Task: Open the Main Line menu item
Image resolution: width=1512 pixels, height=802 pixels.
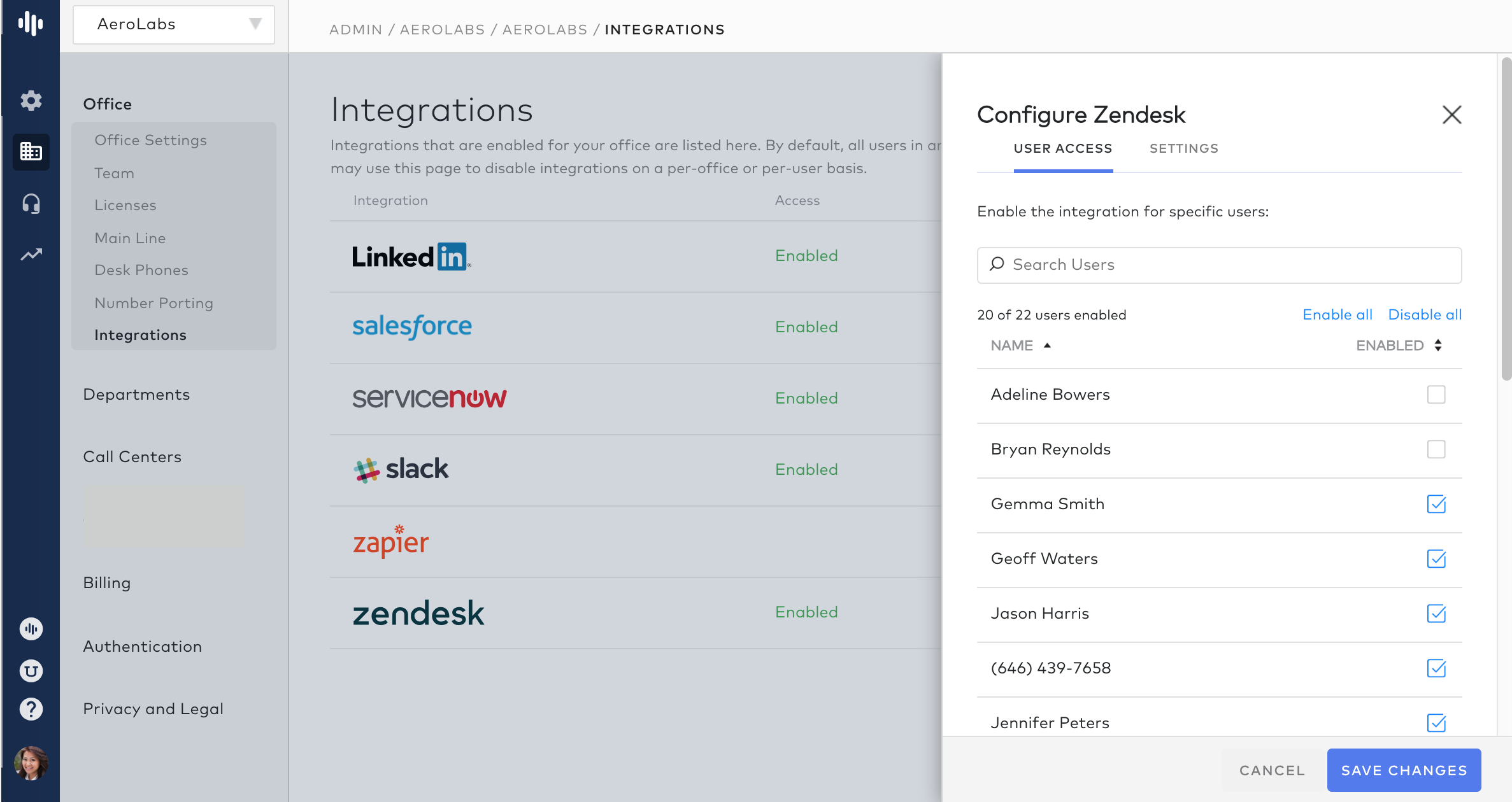Action: pos(130,238)
